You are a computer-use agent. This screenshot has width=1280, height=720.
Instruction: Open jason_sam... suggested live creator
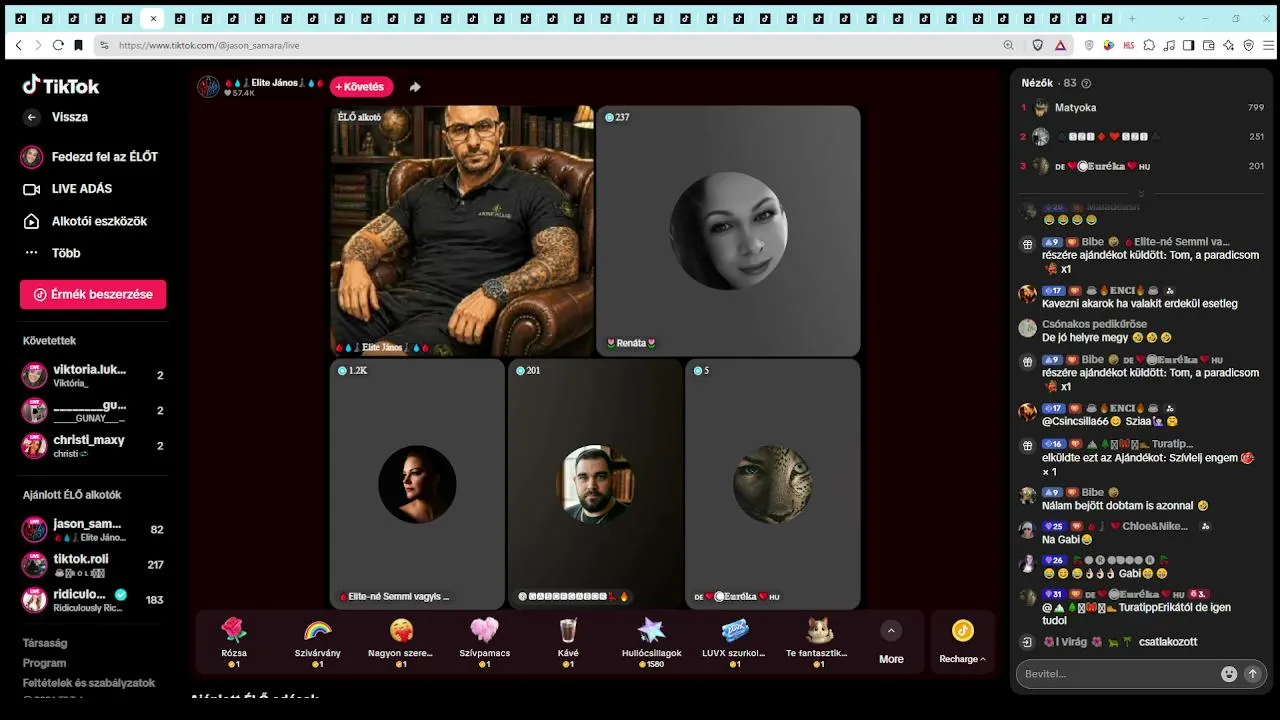[x=92, y=529]
